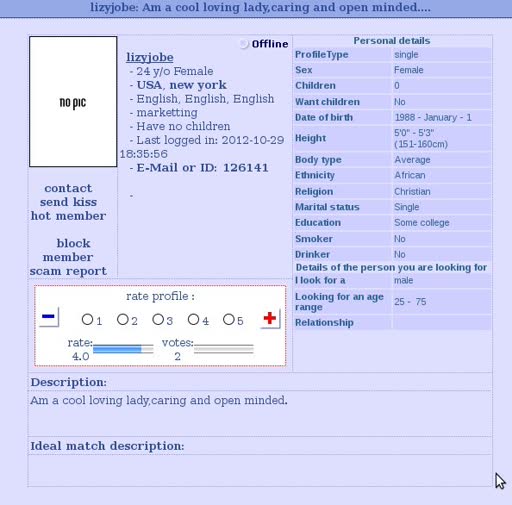Mark as hot member

(x=68, y=216)
